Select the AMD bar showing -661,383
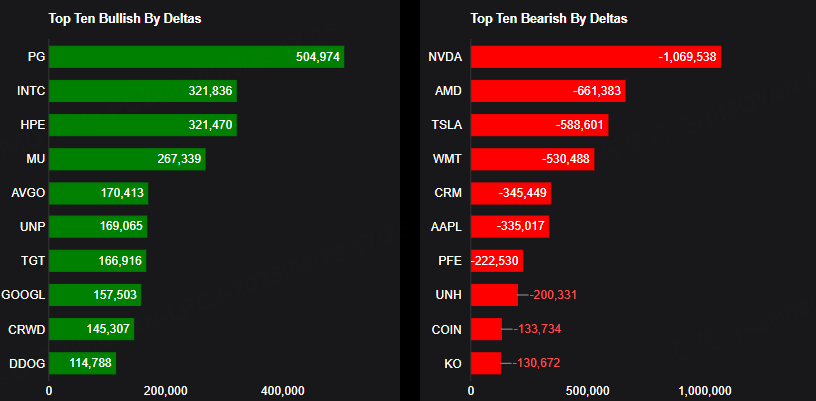This screenshot has height=401, width=816. [547, 91]
